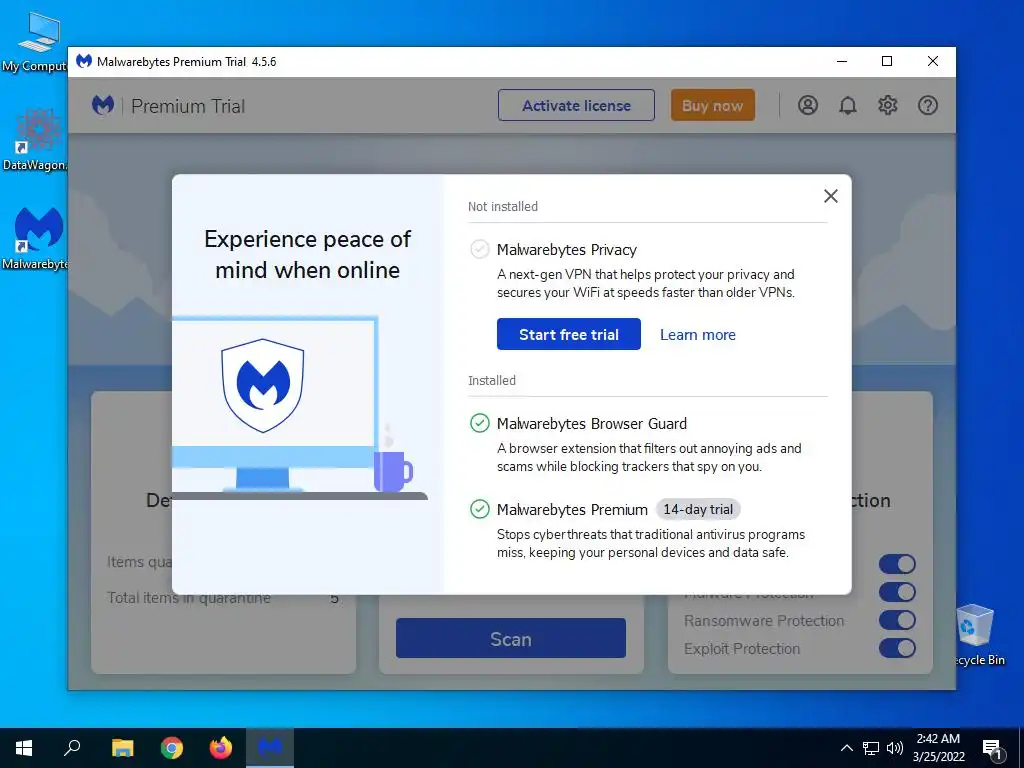Click the Malwarebytes title bar app icon
This screenshot has height=768, width=1024.
click(84, 61)
